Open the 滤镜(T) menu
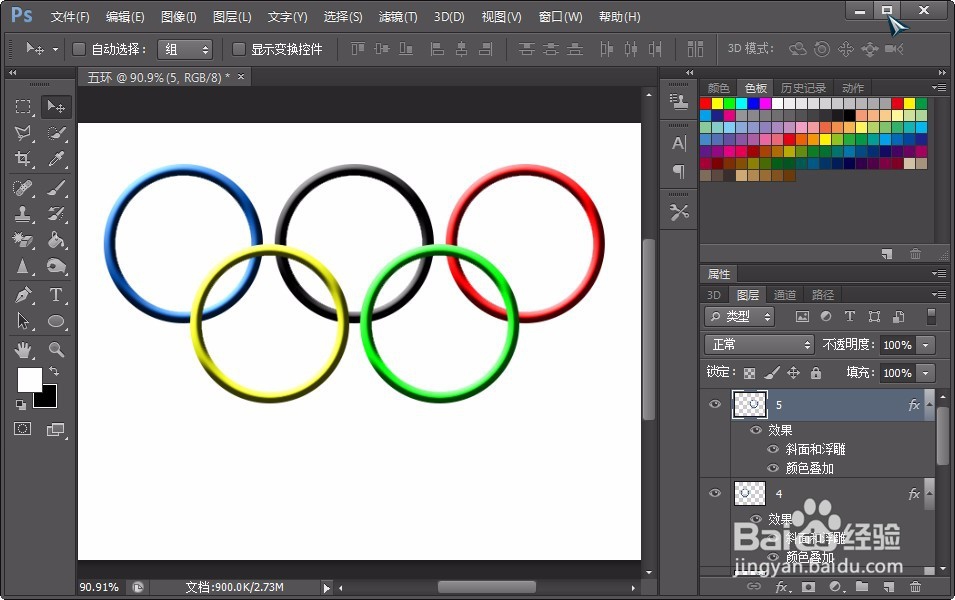 398,17
